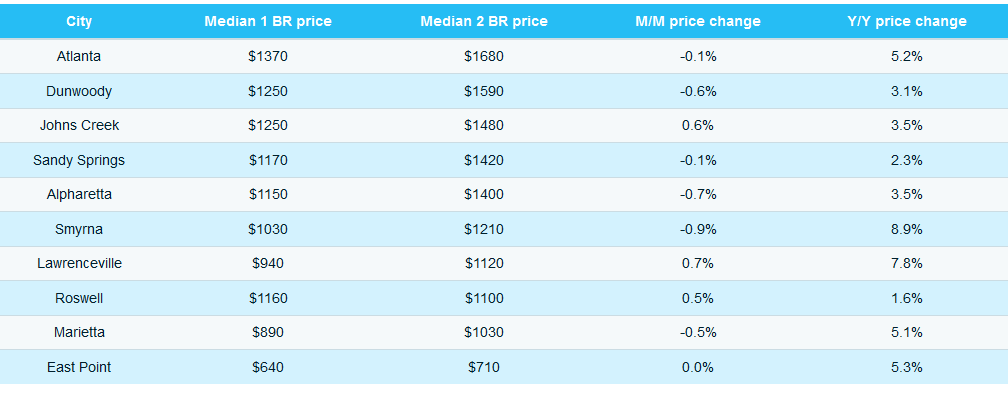This screenshot has height=394, width=1008.
Task: Click the East Point city cell
Action: pos(78,368)
